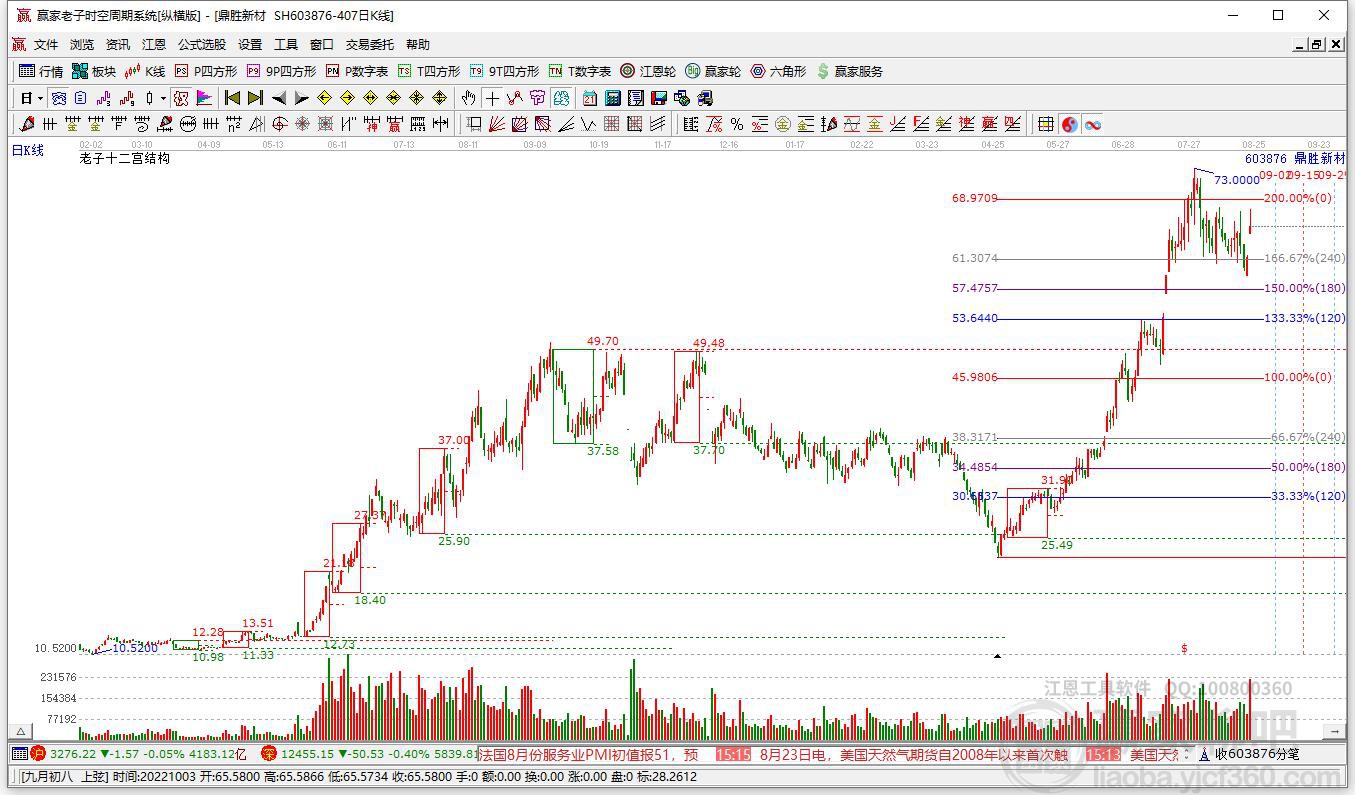The image size is (1355, 795).
Task: Open 赢家服务 with dollar icon
Action: click(x=850, y=71)
